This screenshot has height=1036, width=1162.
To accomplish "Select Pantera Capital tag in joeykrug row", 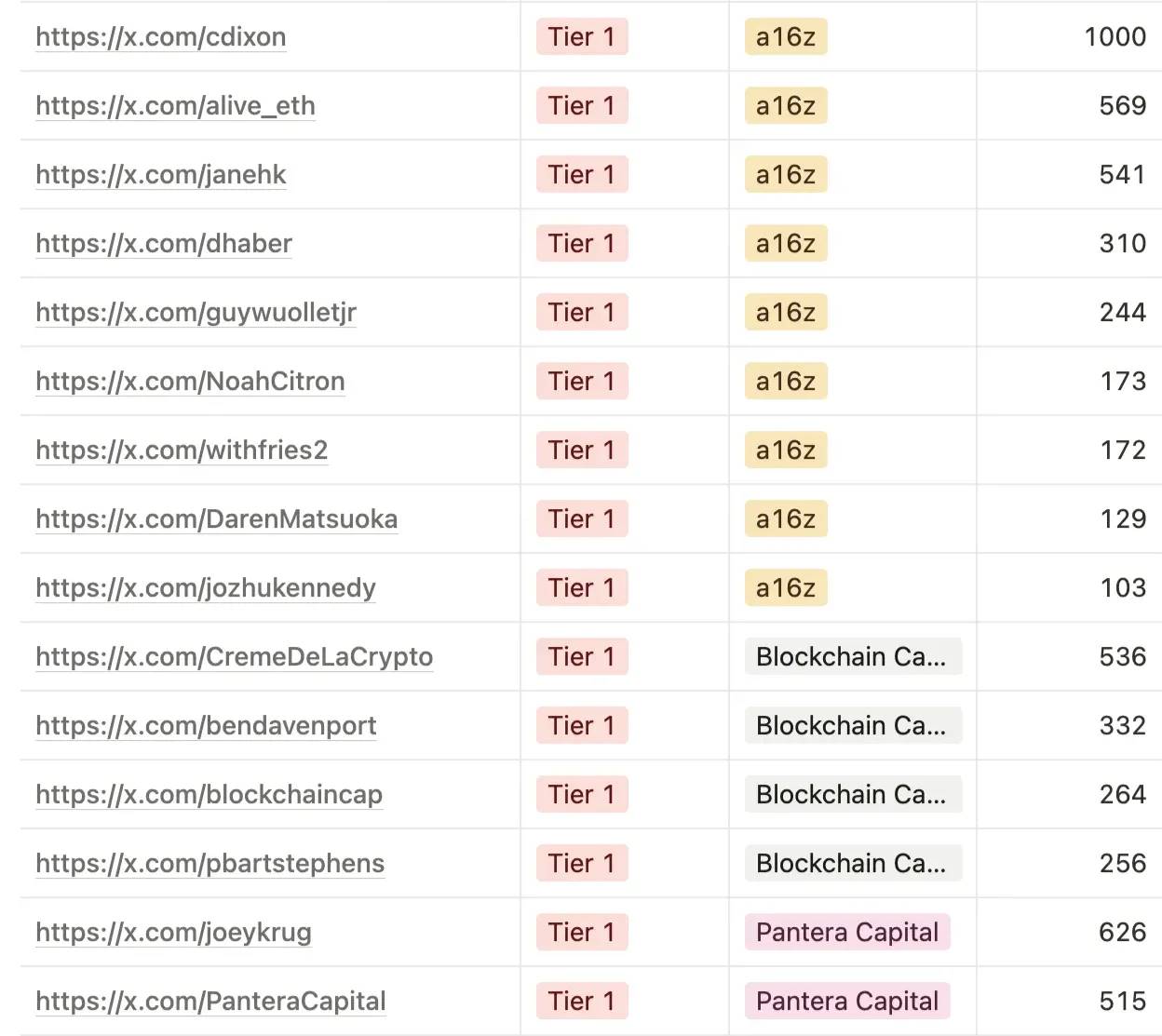I will click(846, 933).
